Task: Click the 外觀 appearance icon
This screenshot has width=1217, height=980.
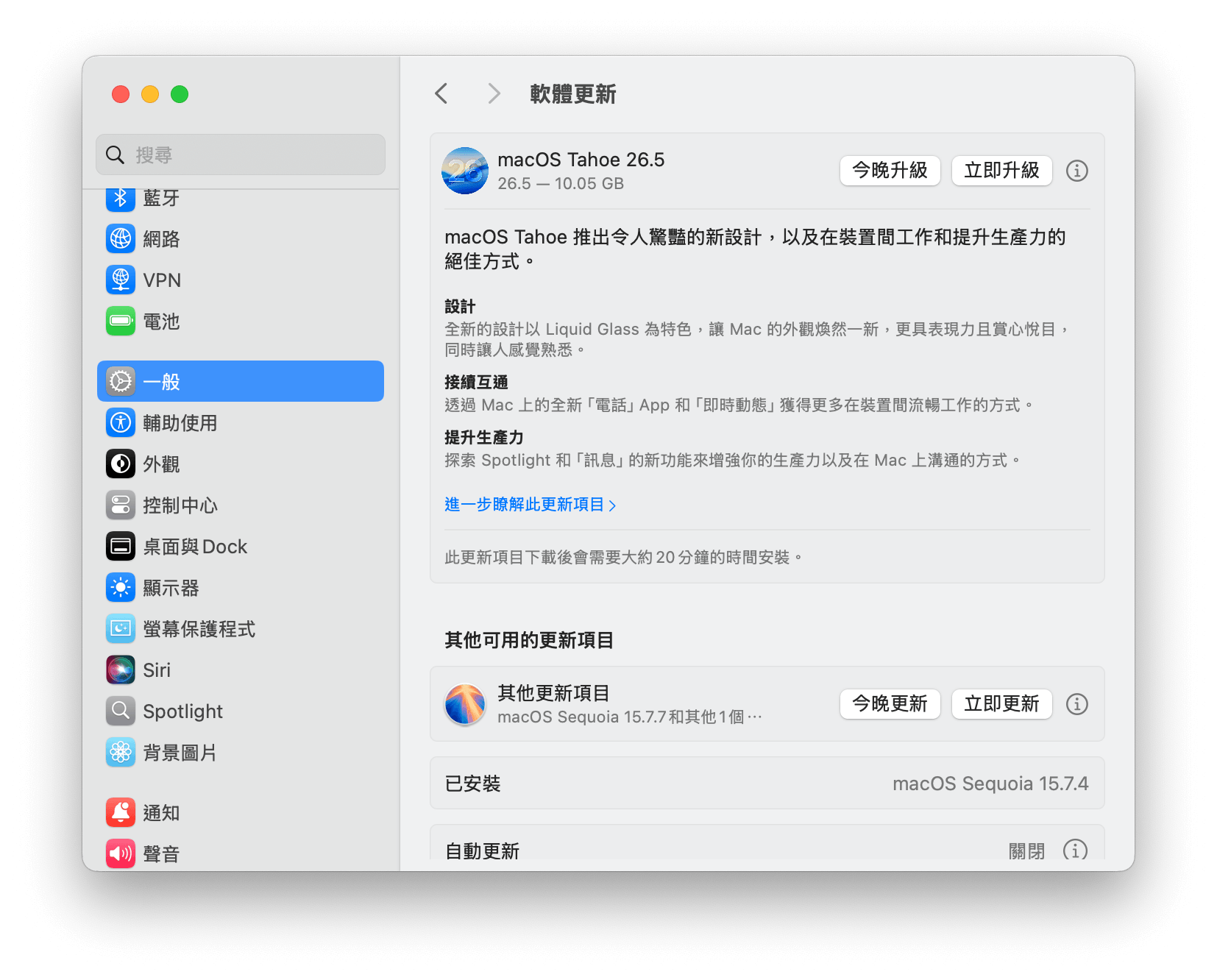Action: 121,464
